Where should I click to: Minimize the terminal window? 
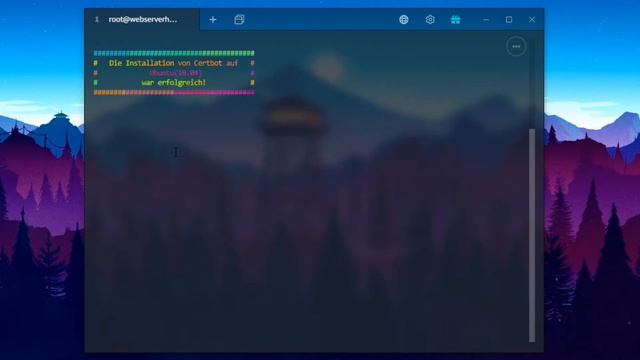click(x=486, y=20)
